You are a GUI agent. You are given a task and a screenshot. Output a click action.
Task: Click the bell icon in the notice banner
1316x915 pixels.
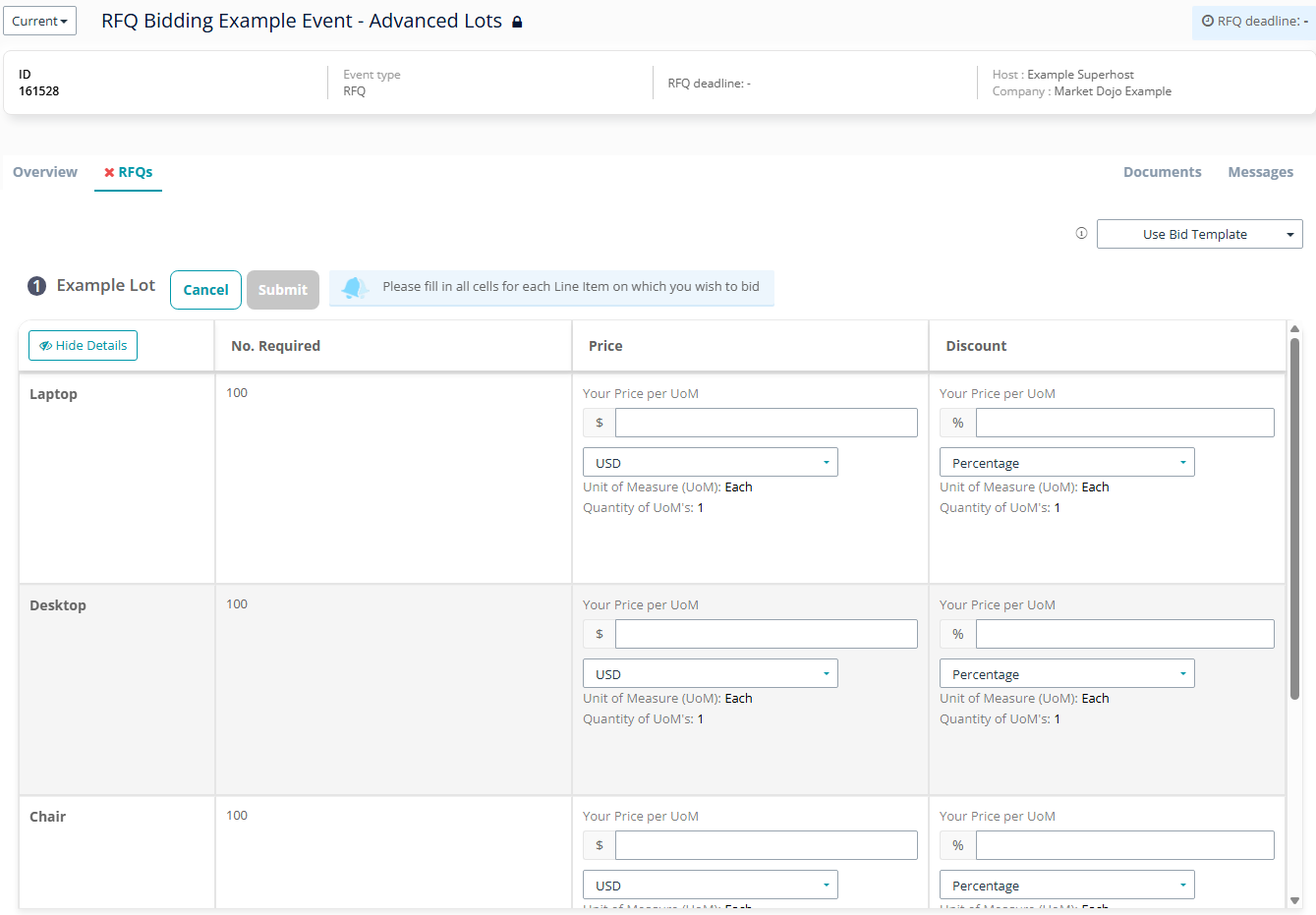click(x=355, y=287)
